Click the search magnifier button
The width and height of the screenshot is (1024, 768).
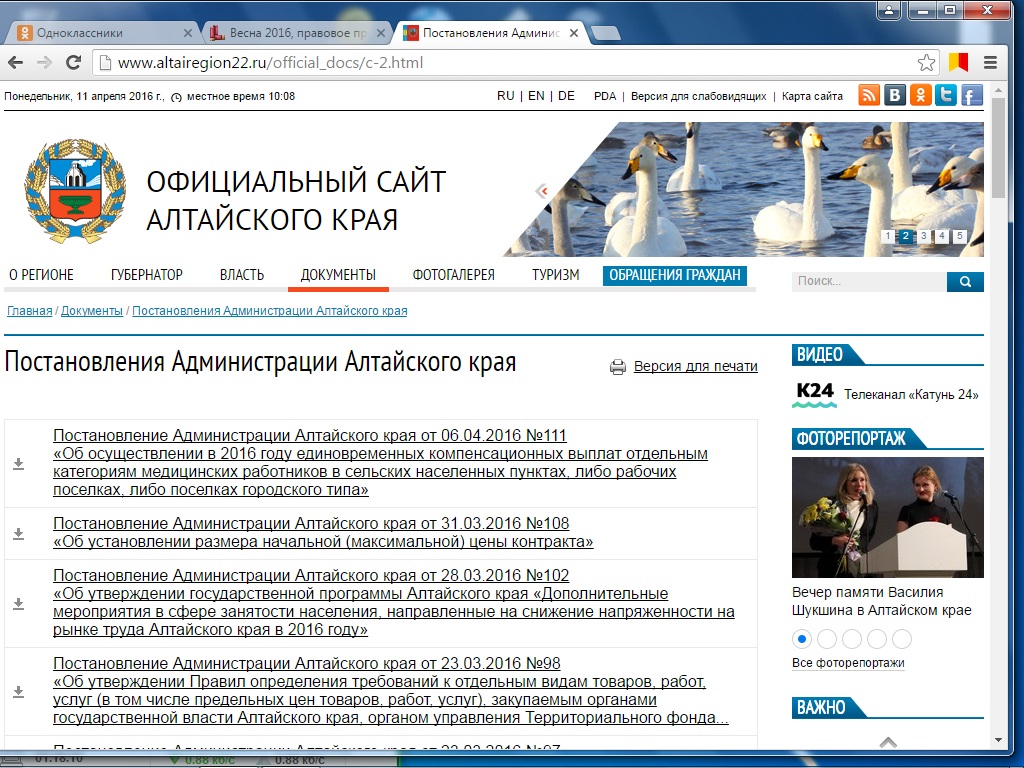tap(965, 282)
